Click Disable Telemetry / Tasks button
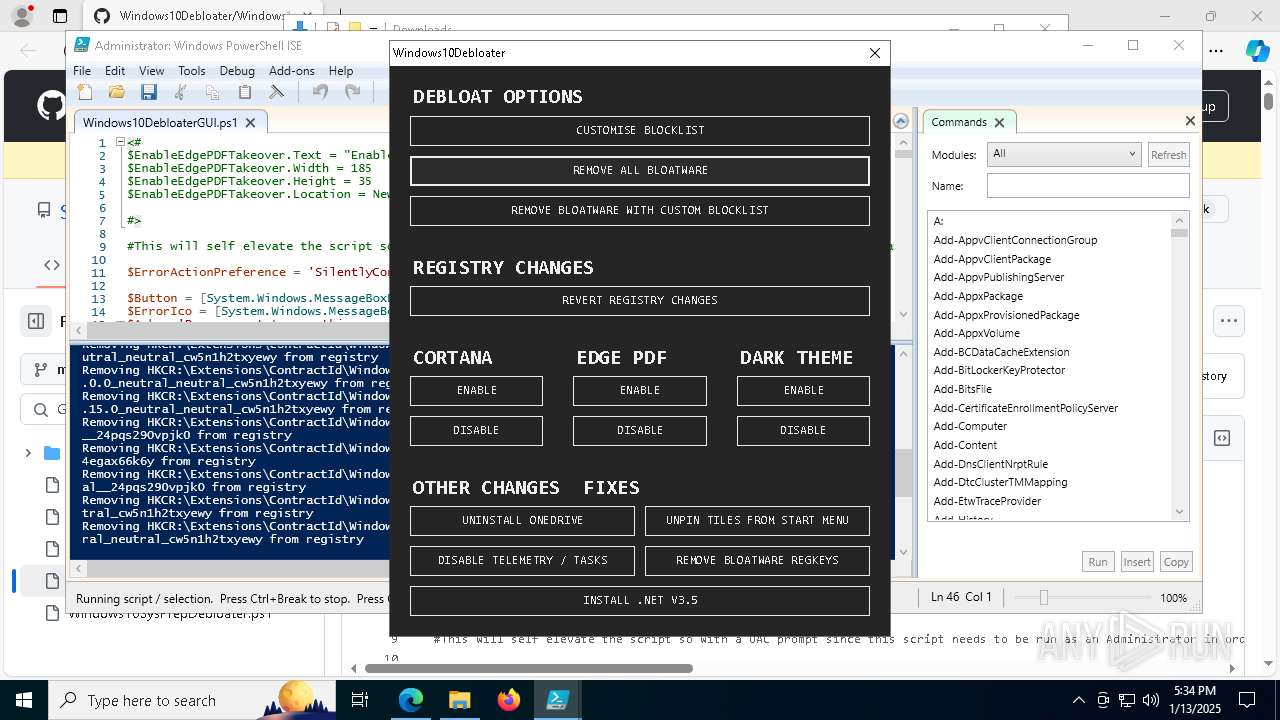 click(x=522, y=560)
